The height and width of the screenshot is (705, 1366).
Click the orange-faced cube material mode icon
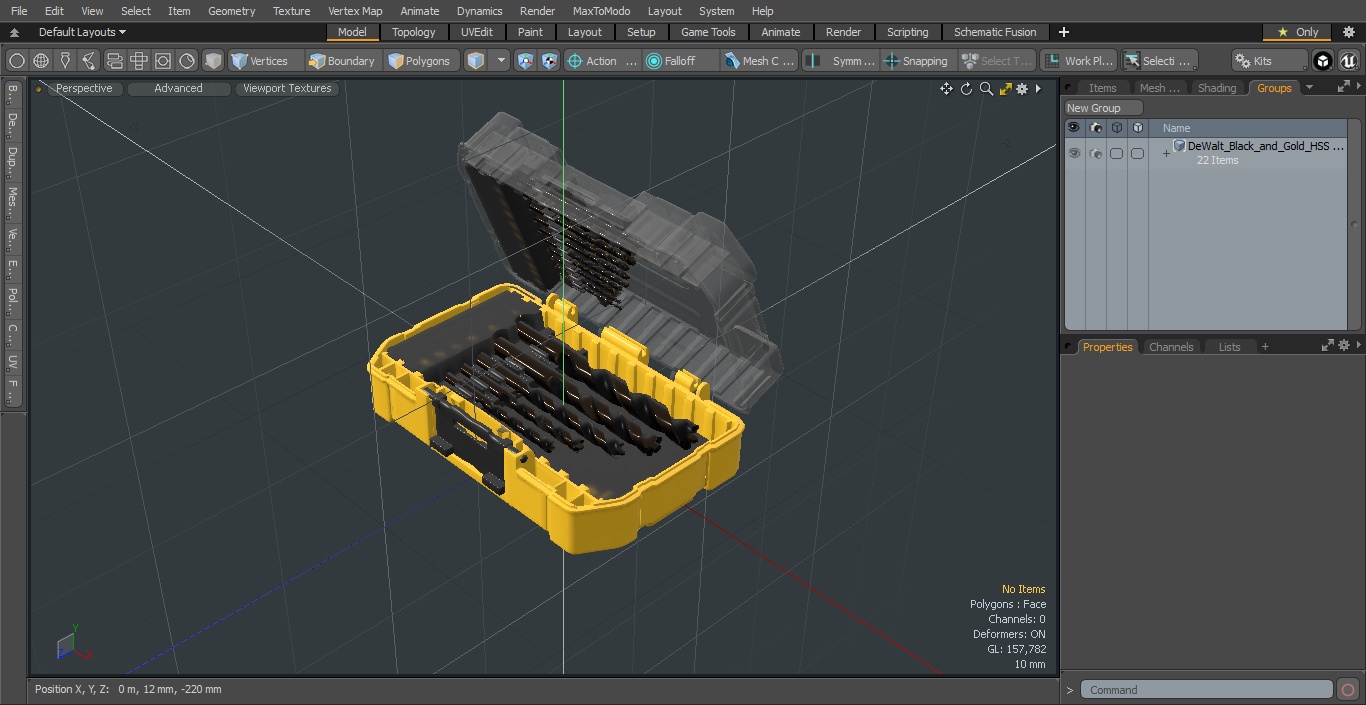click(x=476, y=61)
